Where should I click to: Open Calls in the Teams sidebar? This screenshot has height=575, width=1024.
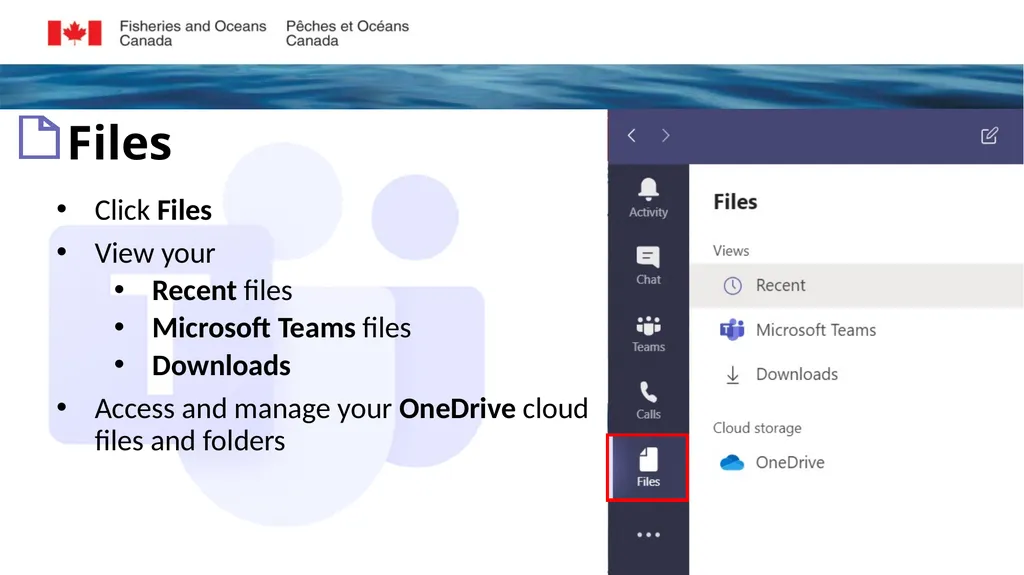648,400
